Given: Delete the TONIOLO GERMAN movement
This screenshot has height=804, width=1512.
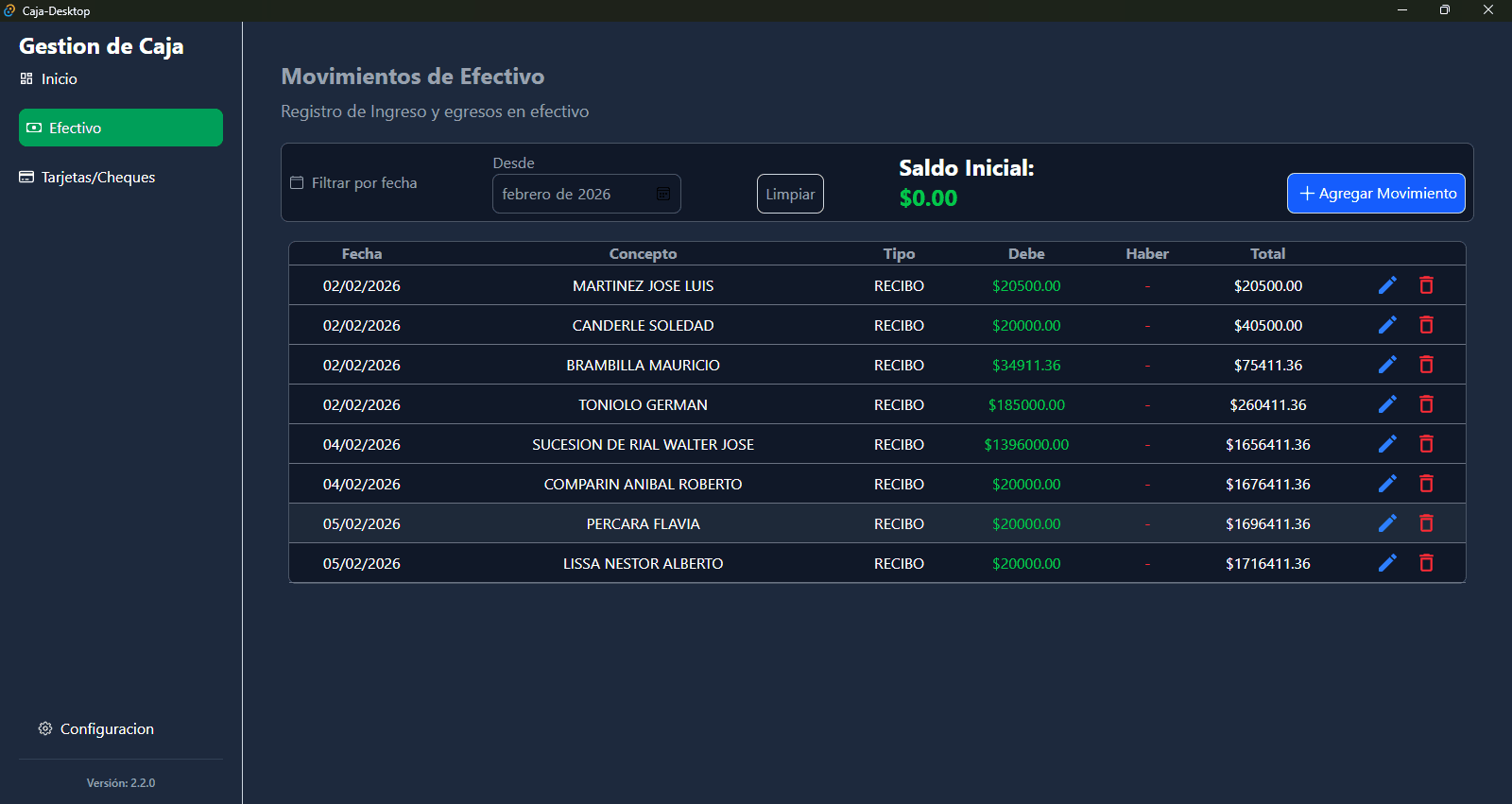Looking at the screenshot, I should click(1426, 404).
